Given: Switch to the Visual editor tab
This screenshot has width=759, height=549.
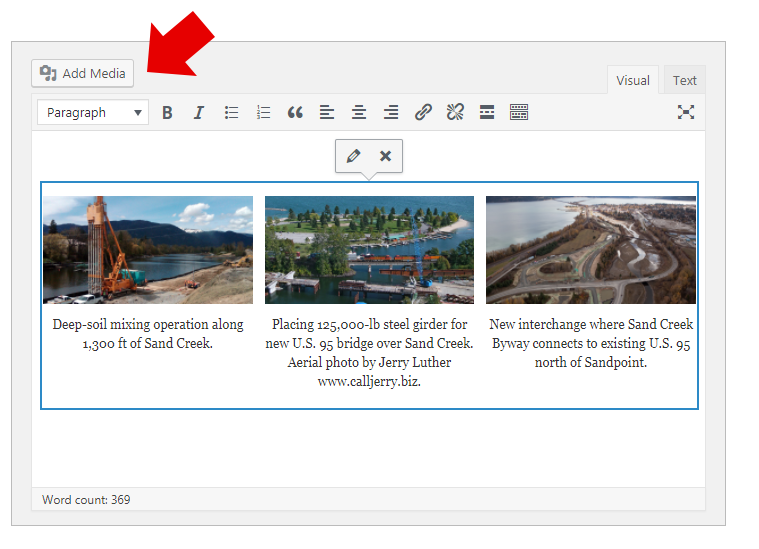Looking at the screenshot, I should (x=633, y=80).
